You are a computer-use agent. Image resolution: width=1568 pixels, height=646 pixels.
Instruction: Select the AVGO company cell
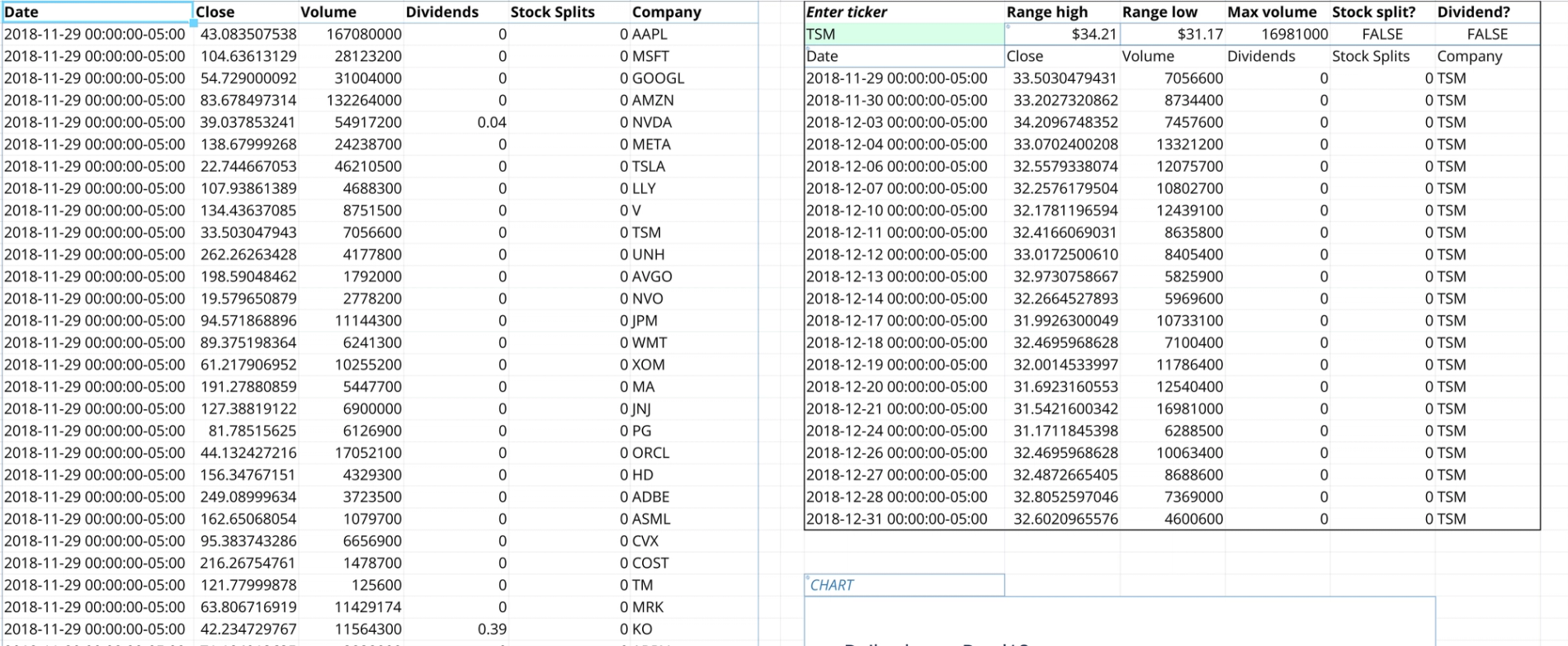tap(693, 276)
